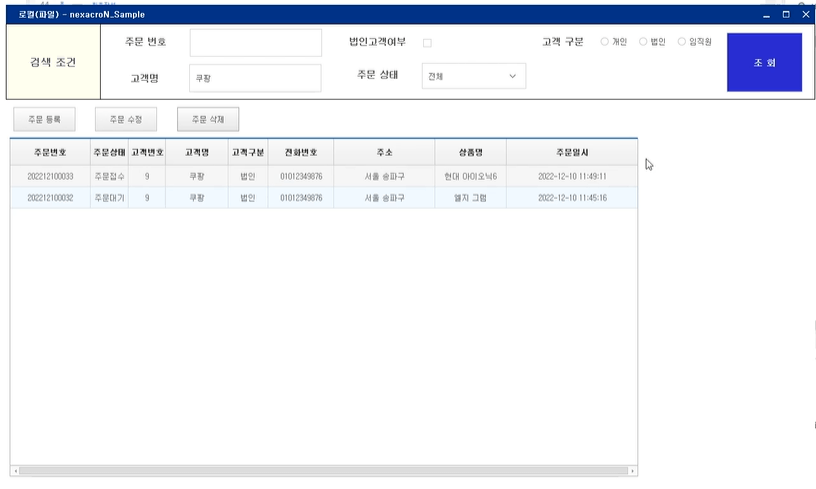Click the 2022-12-10 11:45:16 date cell

[x=572, y=198]
